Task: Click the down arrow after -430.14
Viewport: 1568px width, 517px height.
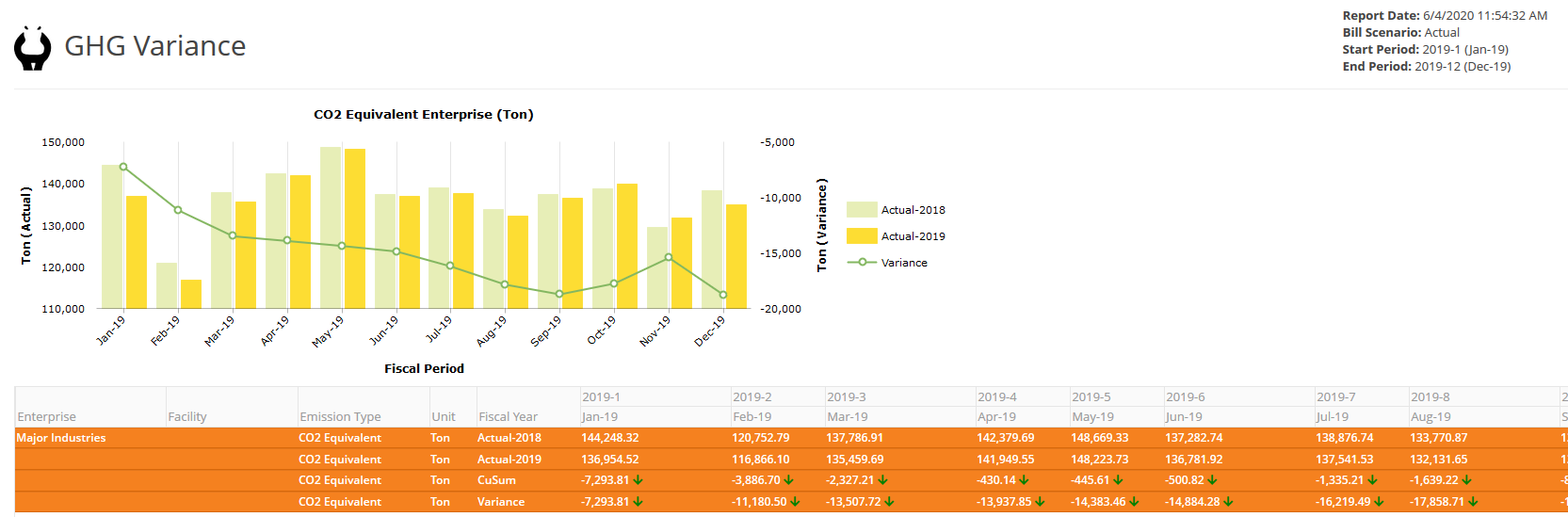Action: click(x=1025, y=480)
